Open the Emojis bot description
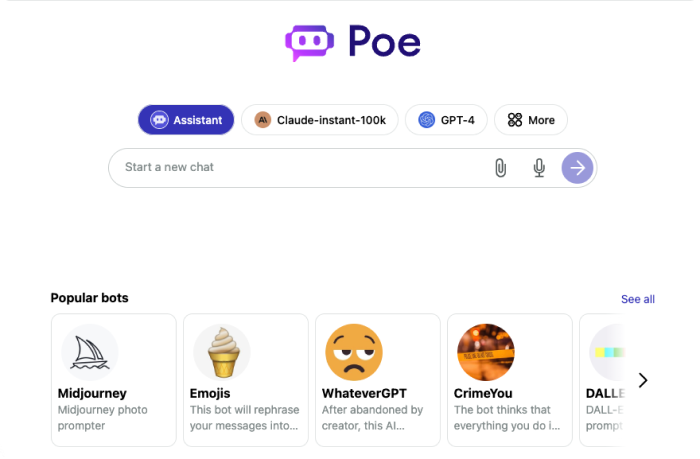 [x=244, y=417]
